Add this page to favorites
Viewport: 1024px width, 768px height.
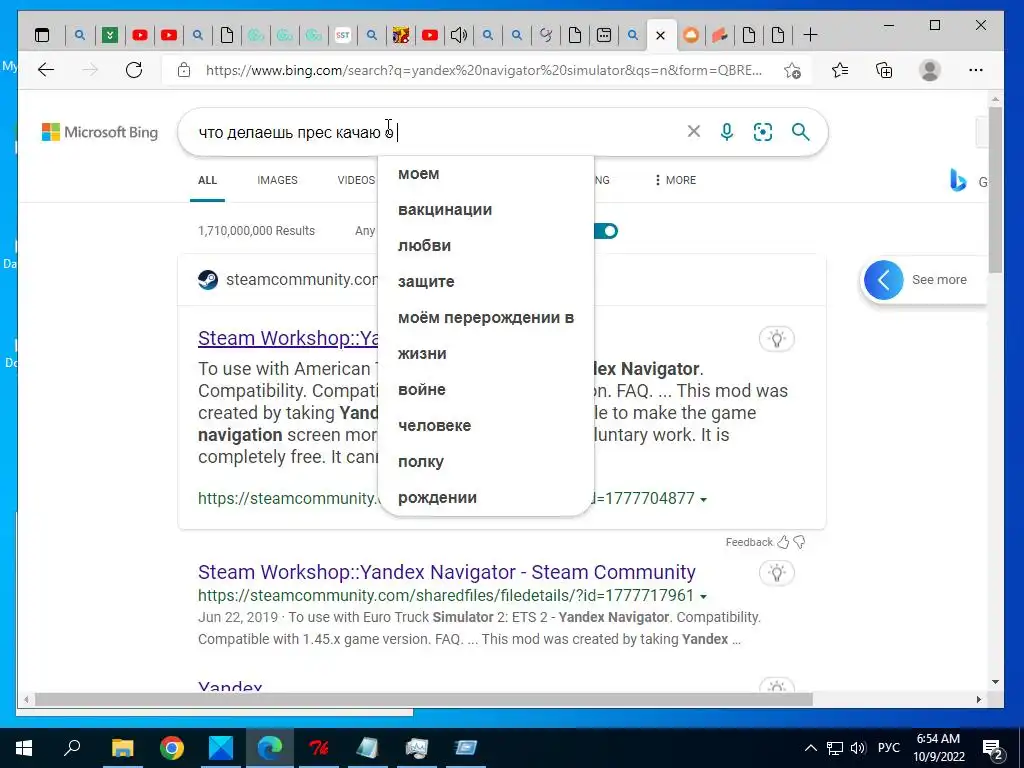tap(792, 70)
